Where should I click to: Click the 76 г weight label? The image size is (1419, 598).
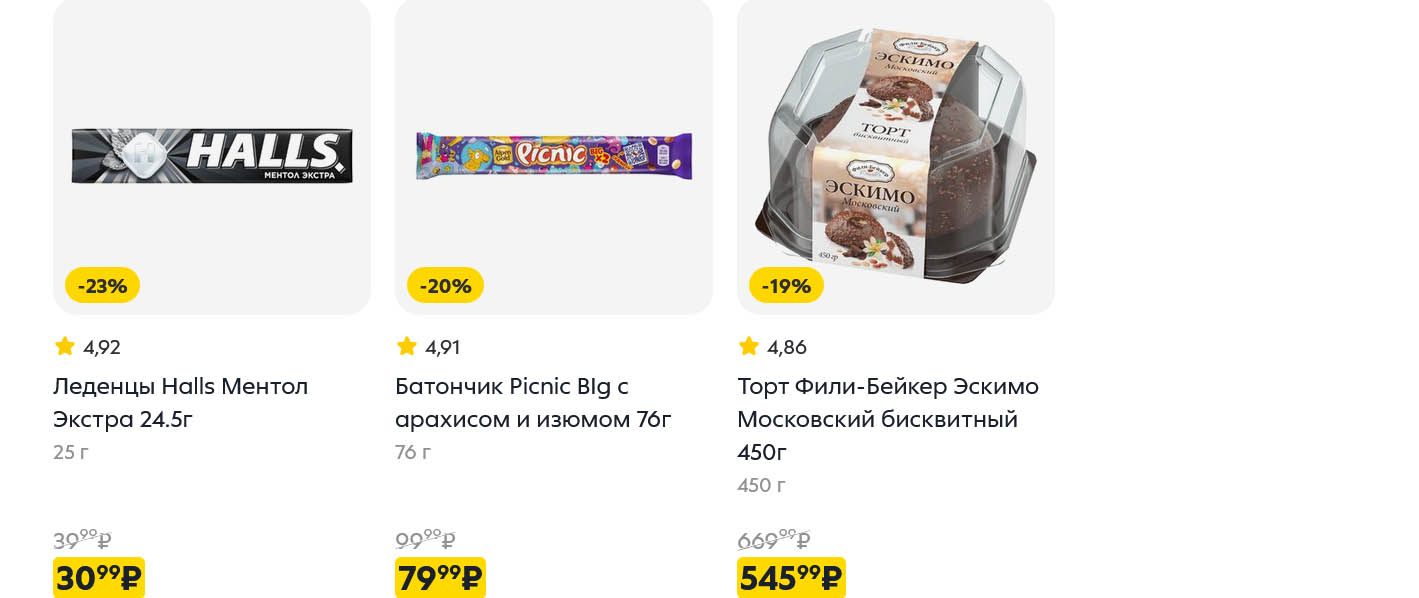(x=413, y=452)
